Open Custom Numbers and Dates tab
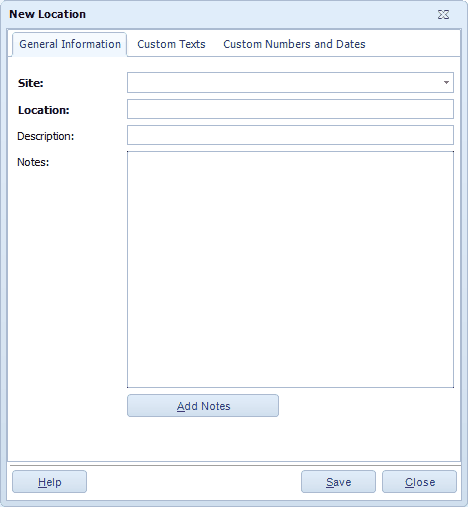 [294, 44]
